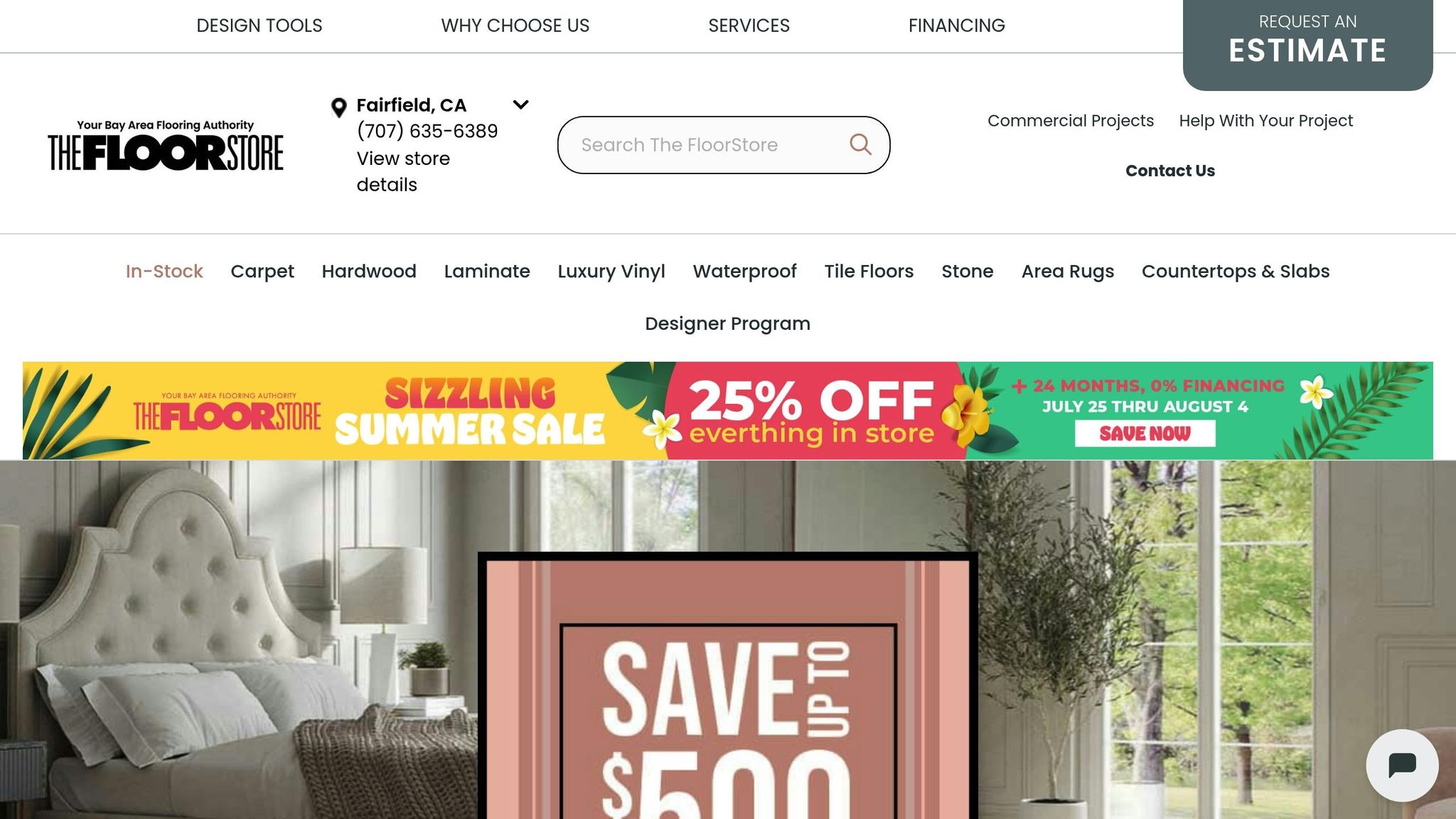Select the Luxury Vinyl category
The width and height of the screenshot is (1456, 819).
coord(611,271)
